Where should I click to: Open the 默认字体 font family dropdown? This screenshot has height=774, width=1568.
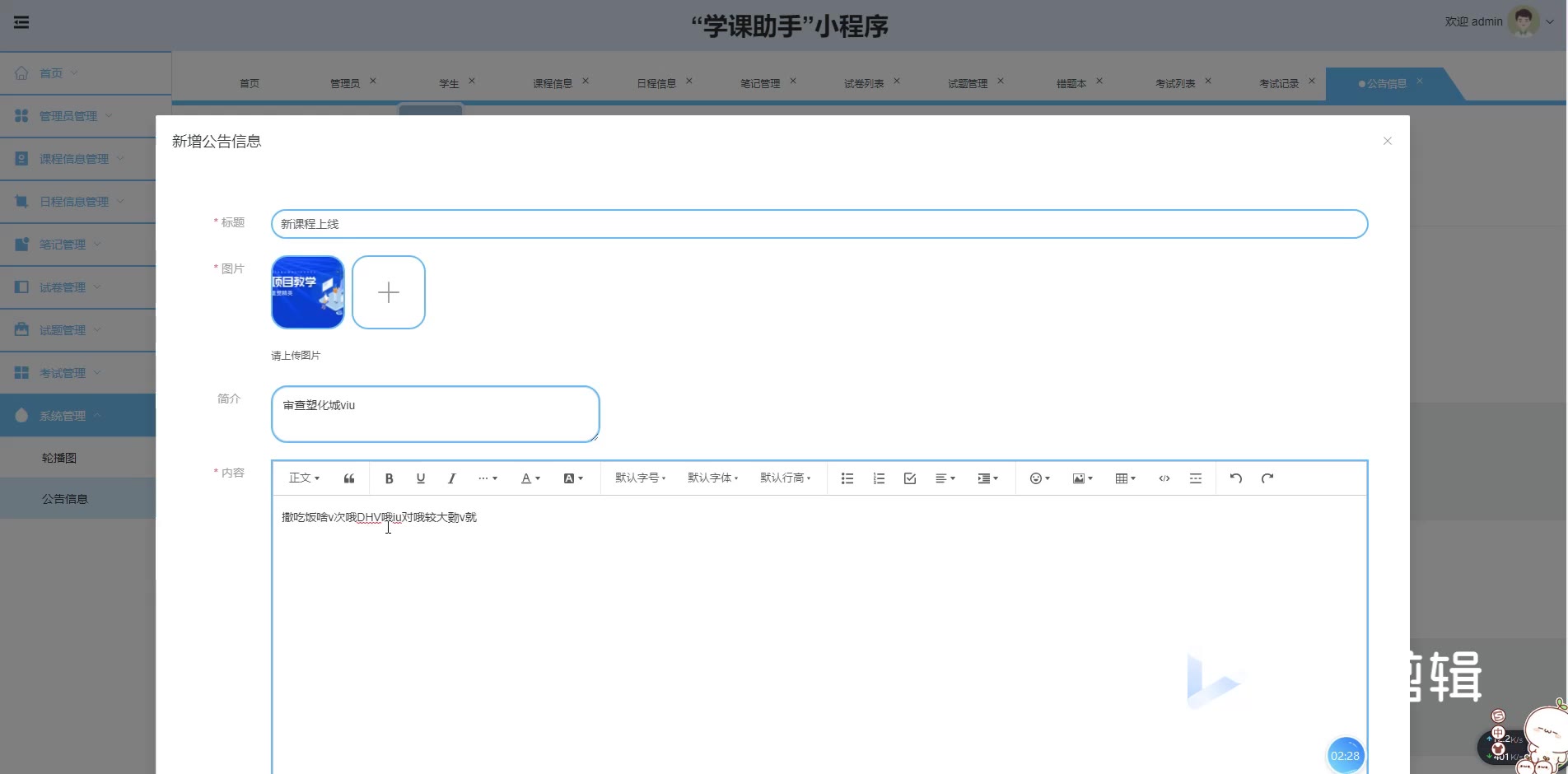712,478
